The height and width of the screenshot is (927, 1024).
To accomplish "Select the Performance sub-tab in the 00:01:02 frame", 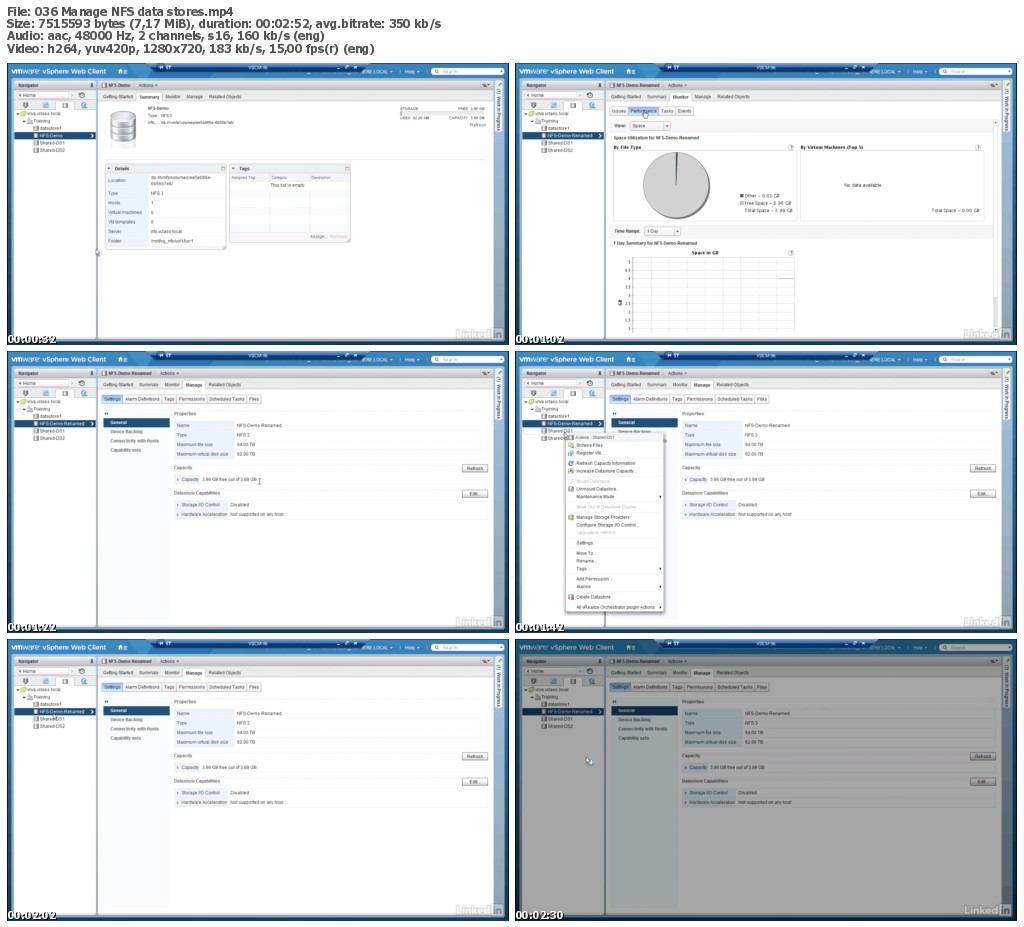I will 643,111.
